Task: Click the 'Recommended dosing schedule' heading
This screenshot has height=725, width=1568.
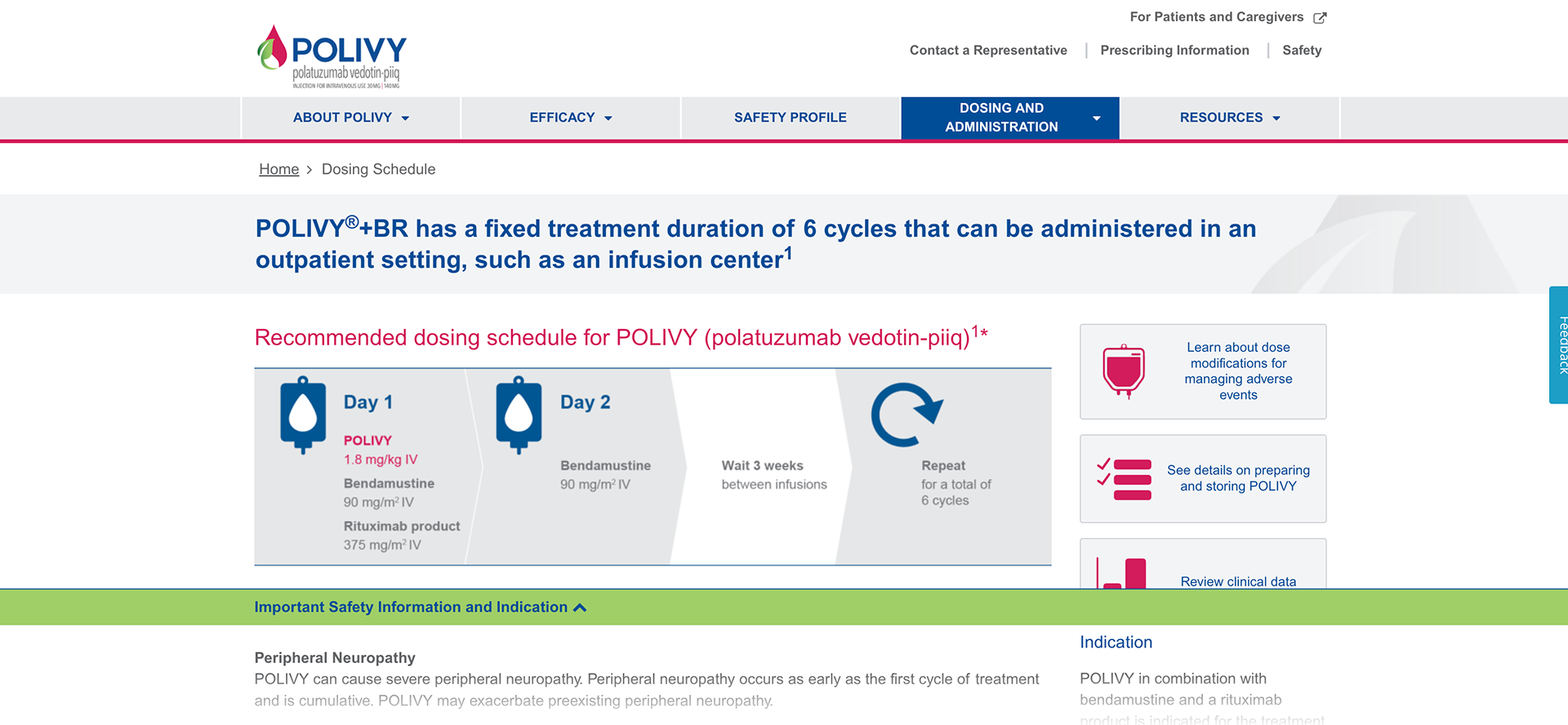Action: coord(621,336)
